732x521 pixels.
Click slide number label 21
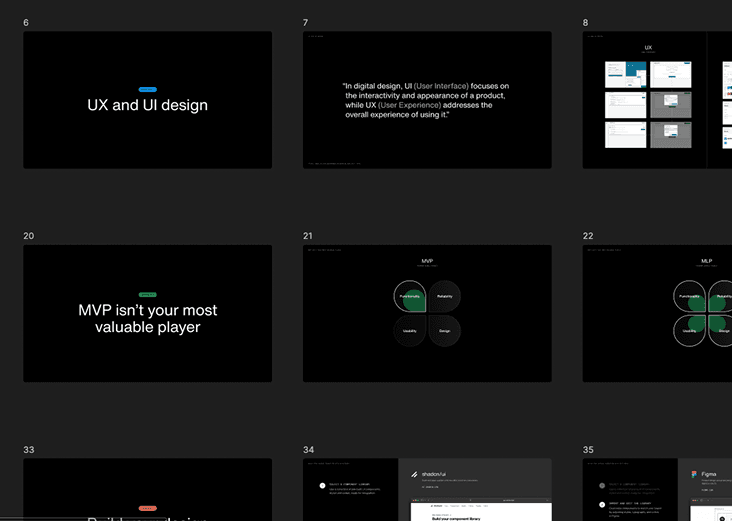pyautogui.click(x=308, y=236)
